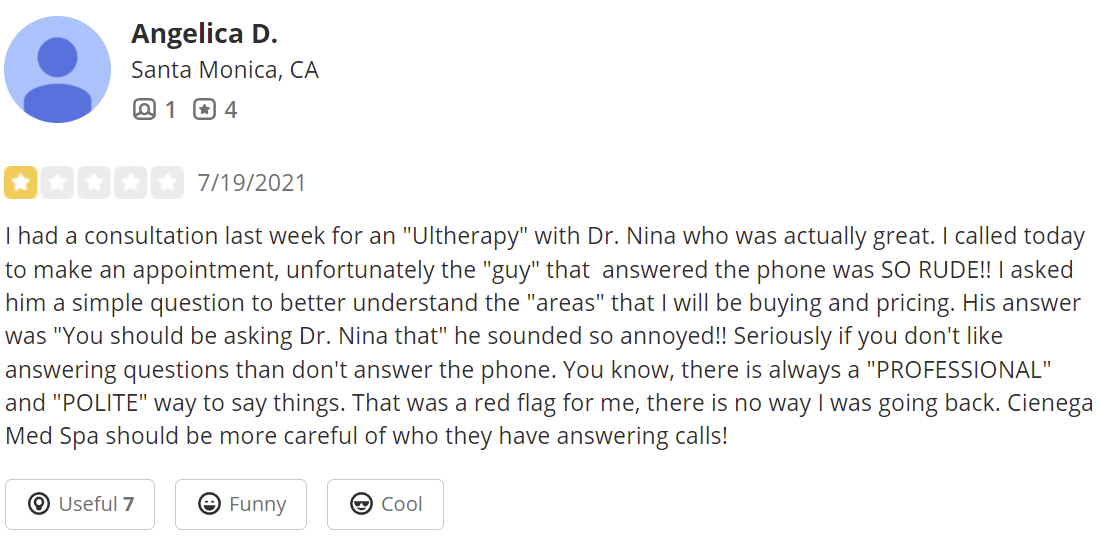Select the second empty rating star
The height and width of the screenshot is (540, 1111).
57,183
